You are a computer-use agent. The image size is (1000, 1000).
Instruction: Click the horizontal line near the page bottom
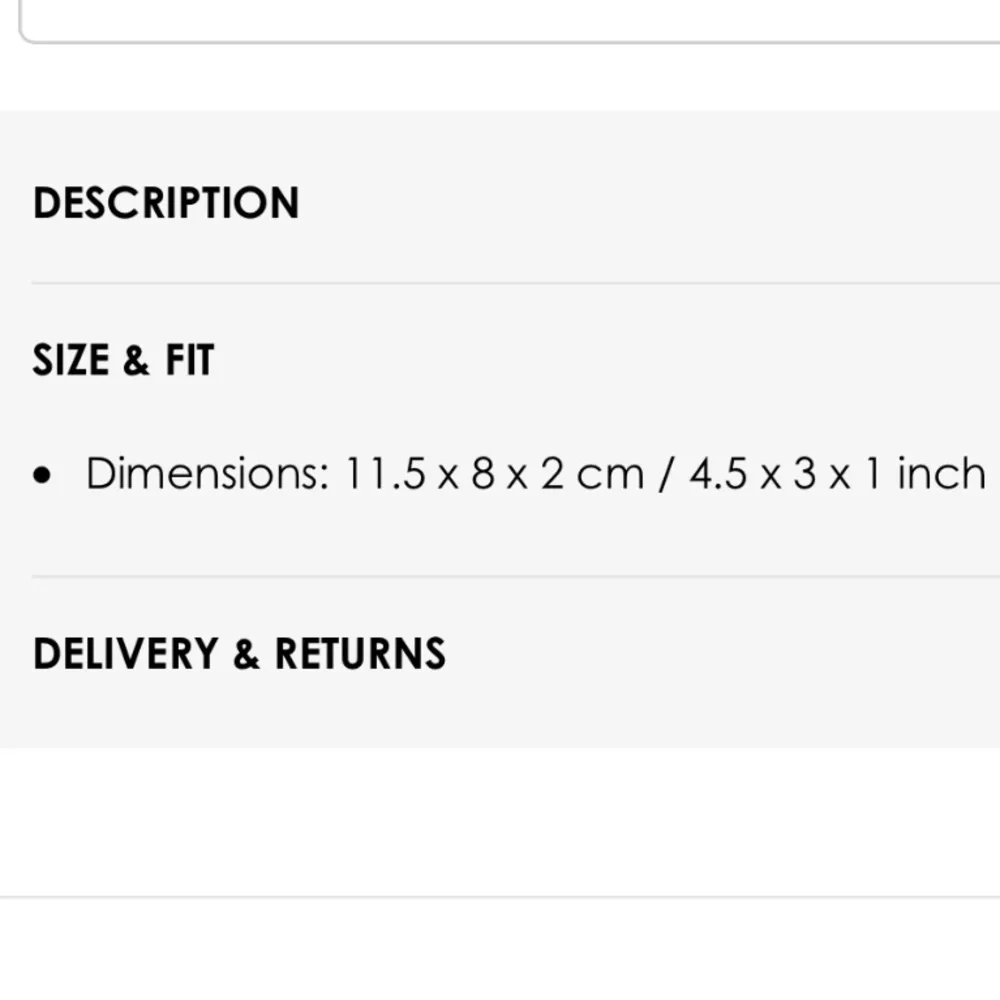click(x=500, y=897)
